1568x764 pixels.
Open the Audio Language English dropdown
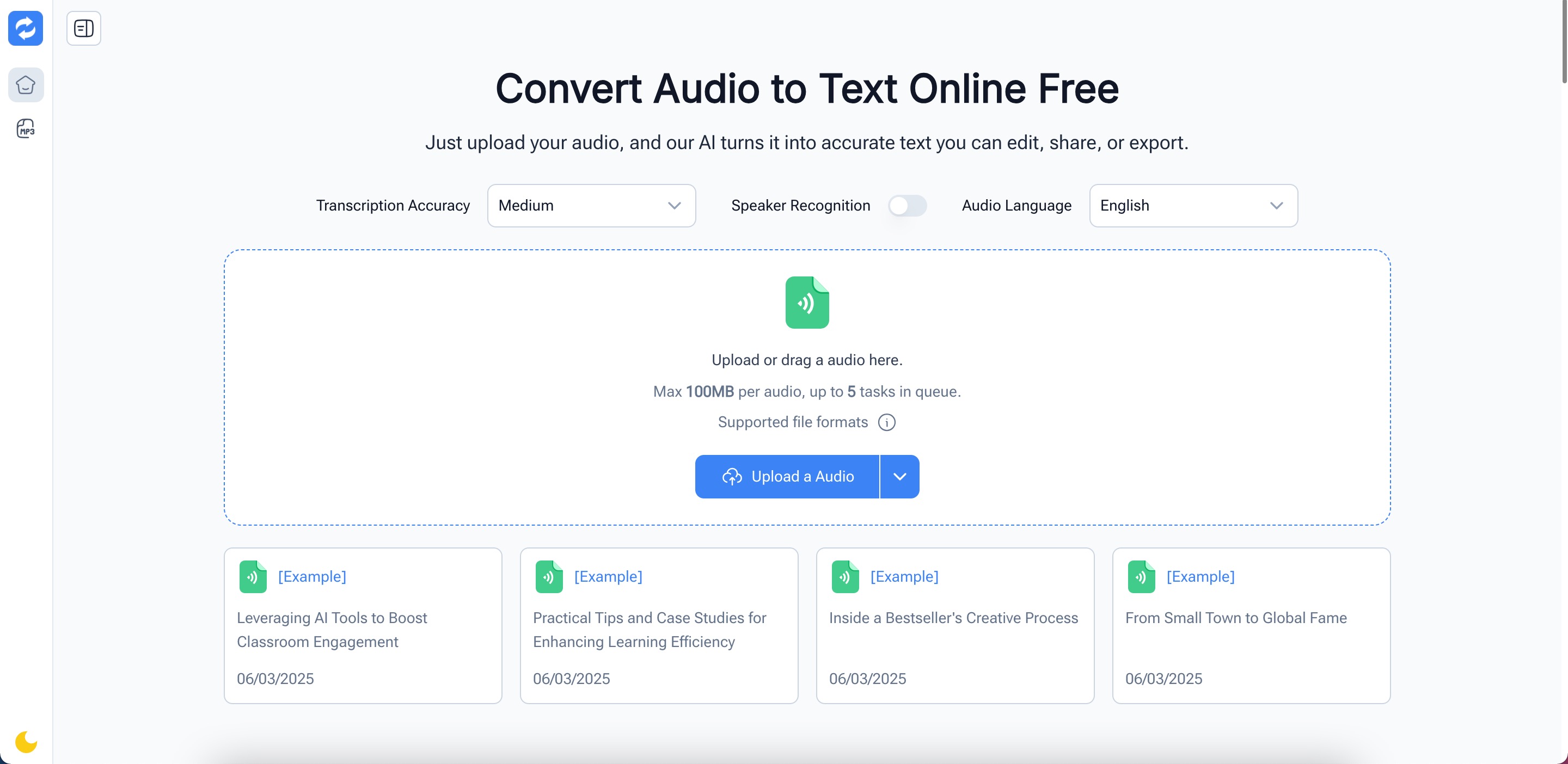(x=1192, y=206)
